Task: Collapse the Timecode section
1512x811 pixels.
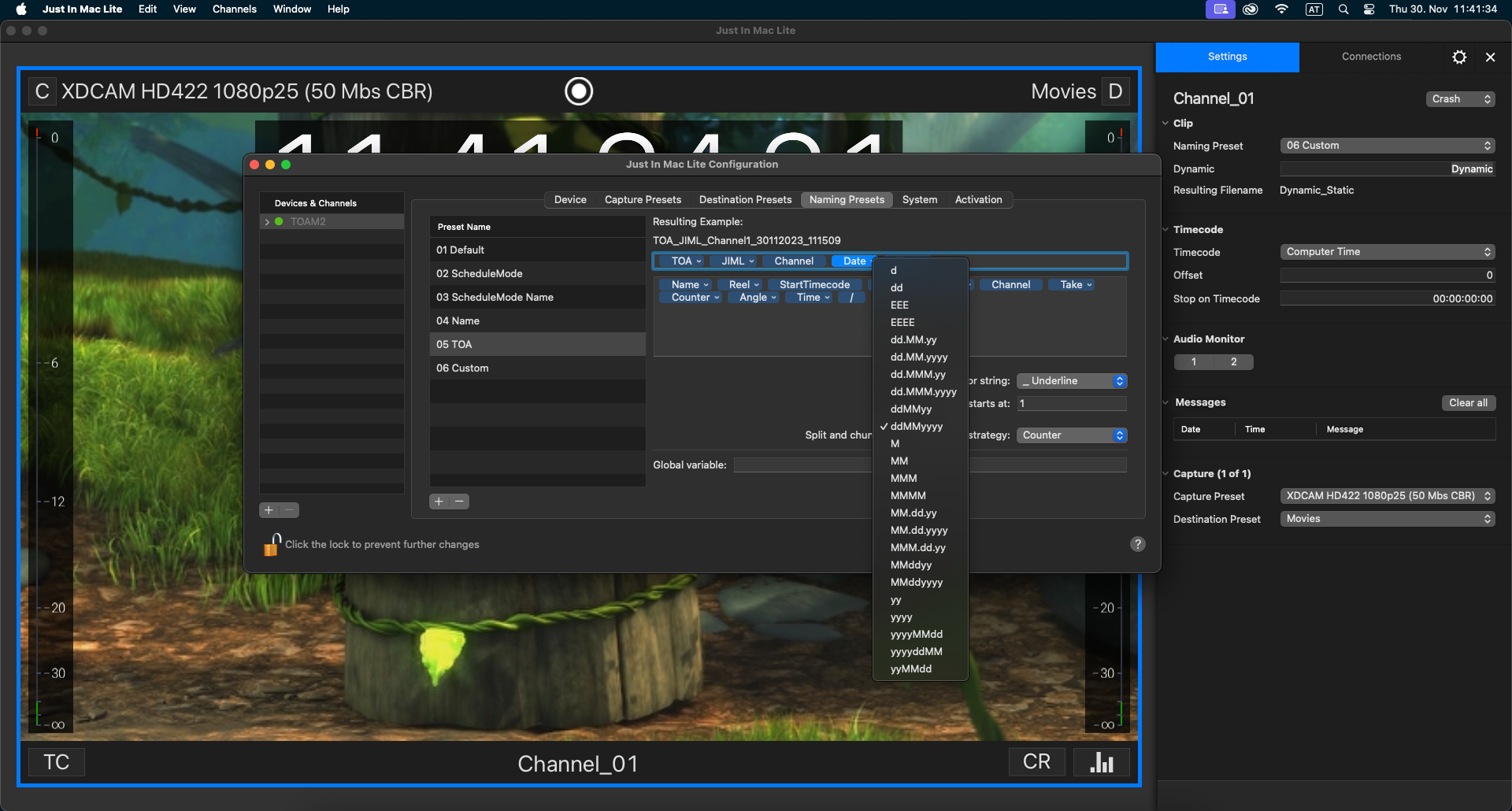Action: coord(1165,230)
